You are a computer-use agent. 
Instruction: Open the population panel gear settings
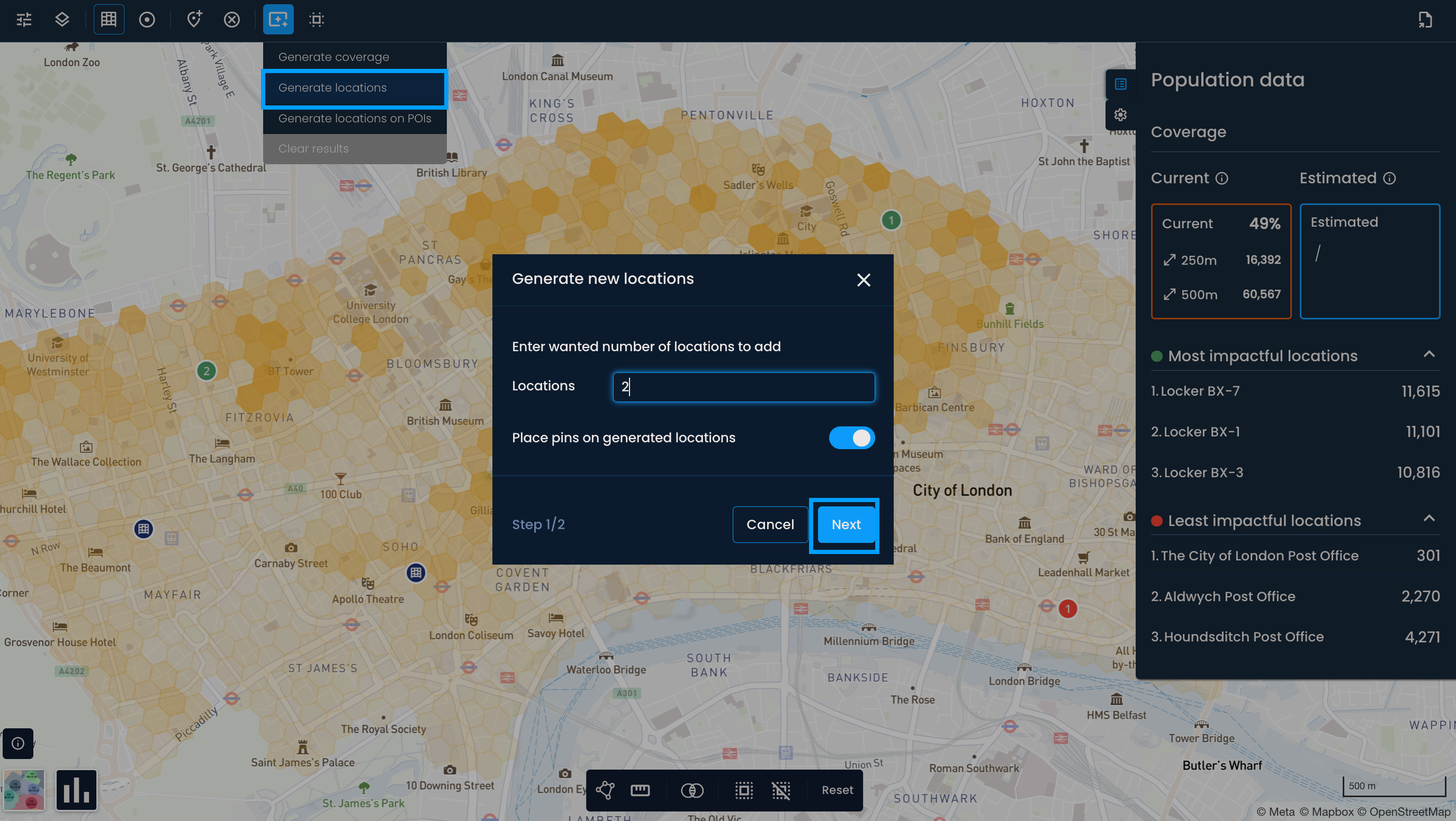[x=1120, y=115]
